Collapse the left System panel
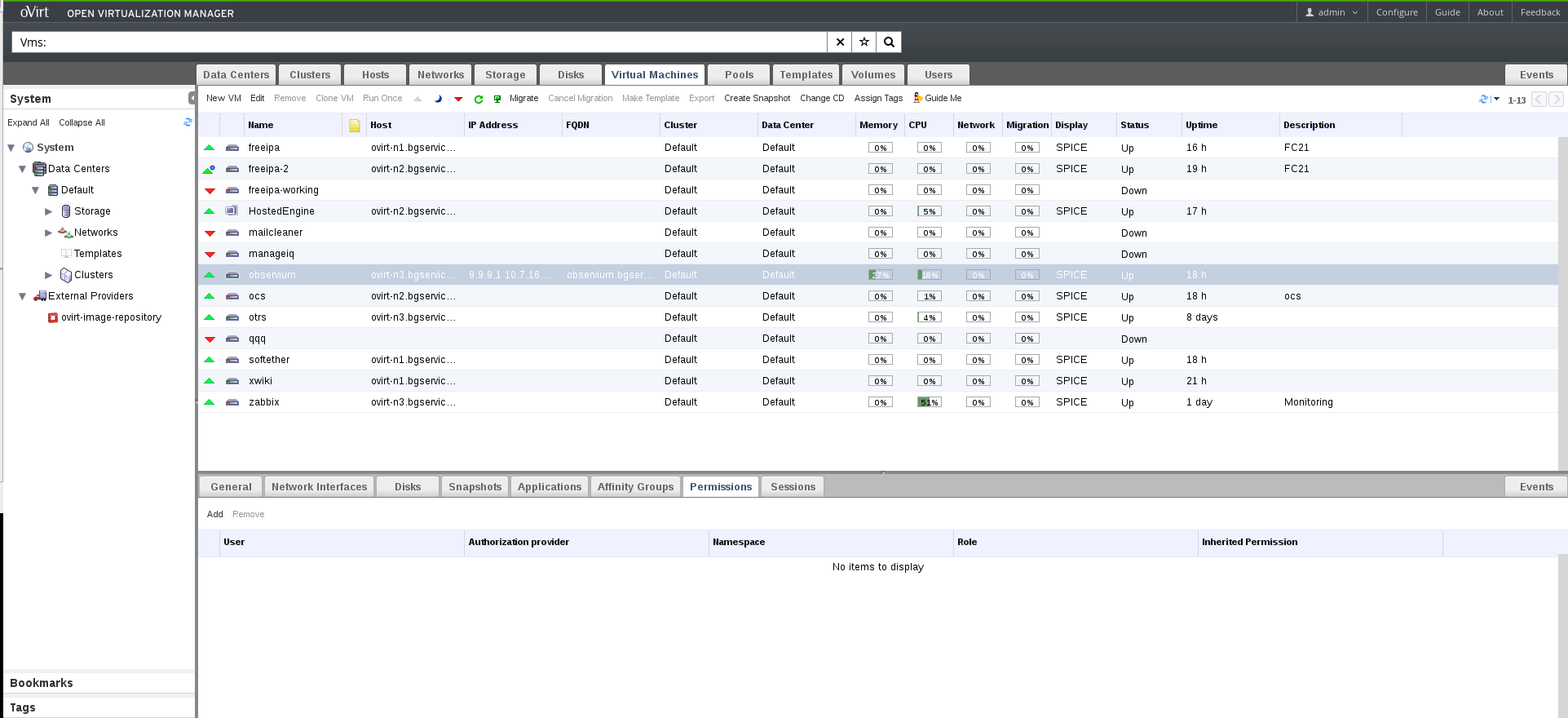Image resolution: width=1568 pixels, height=718 pixels. tap(192, 98)
